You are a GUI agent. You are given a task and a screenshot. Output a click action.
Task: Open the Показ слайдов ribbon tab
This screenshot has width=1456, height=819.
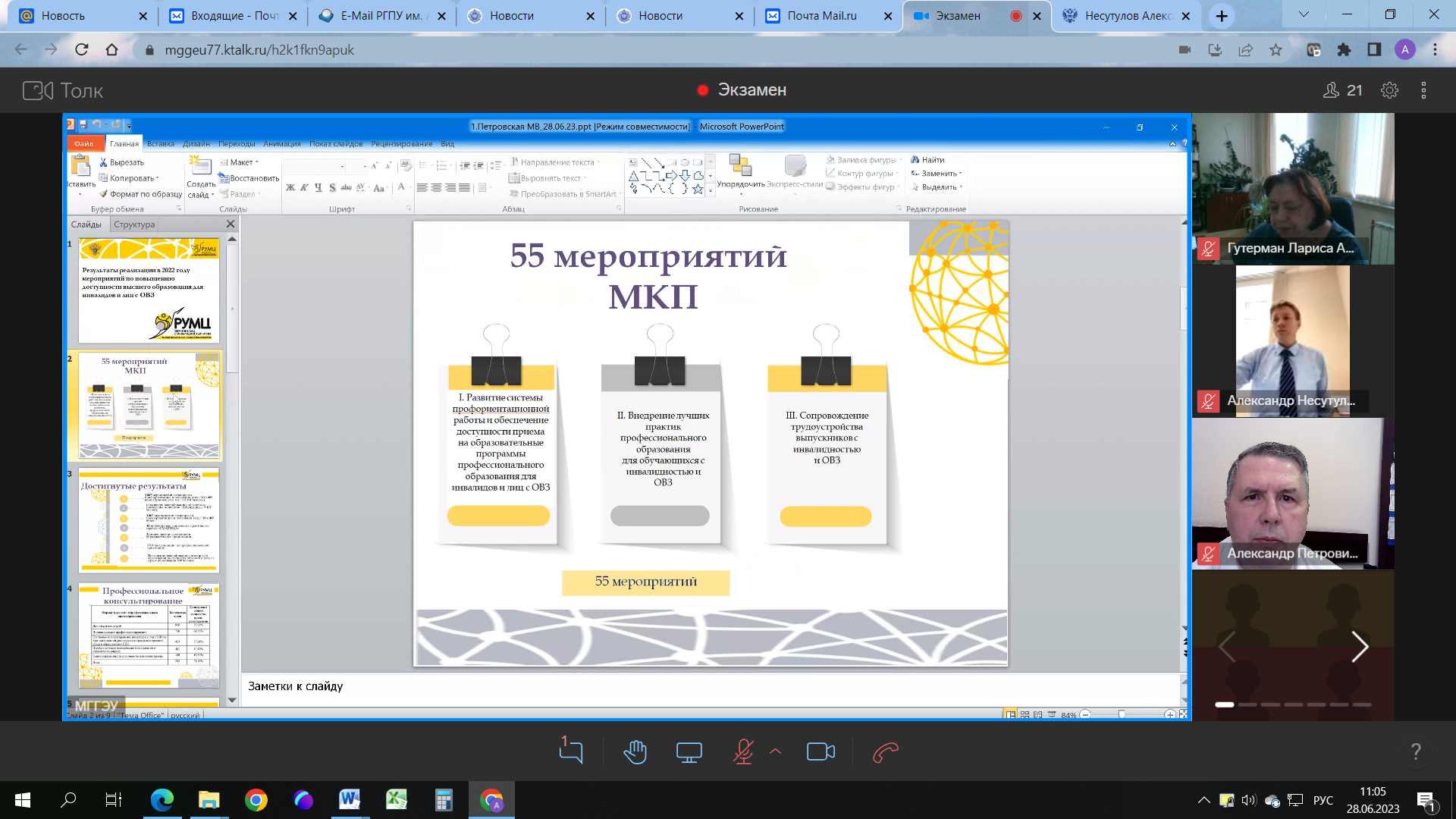tap(336, 143)
